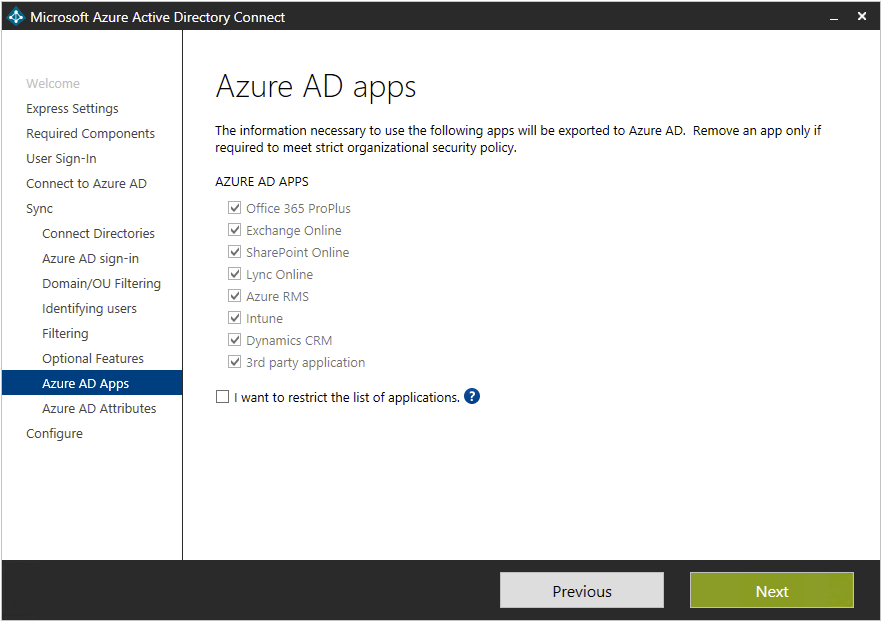Select Connect to Azure AD step
This screenshot has width=885, height=624.
point(86,183)
